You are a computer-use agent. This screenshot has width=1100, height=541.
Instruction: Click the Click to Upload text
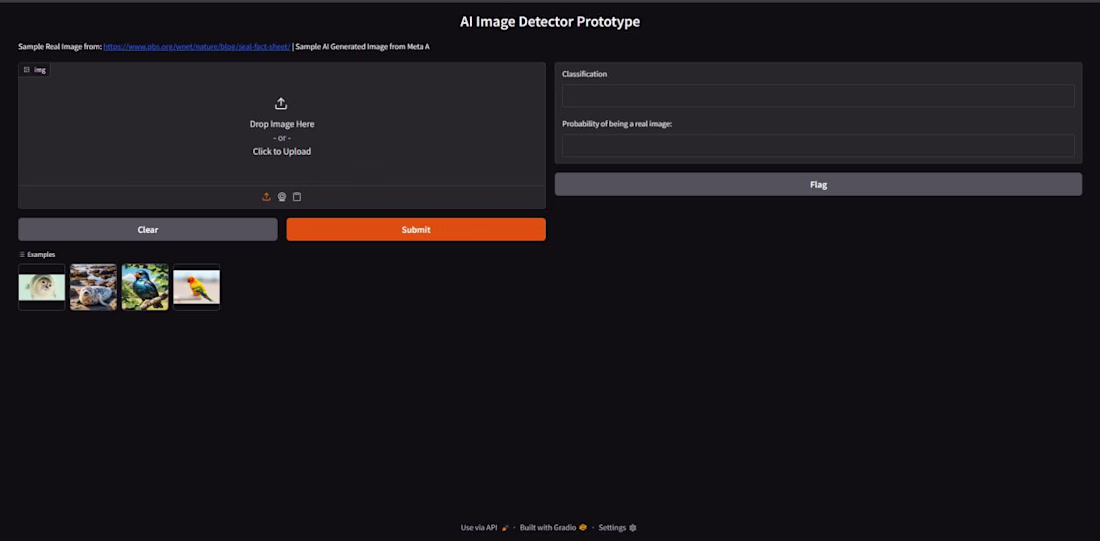pos(282,152)
